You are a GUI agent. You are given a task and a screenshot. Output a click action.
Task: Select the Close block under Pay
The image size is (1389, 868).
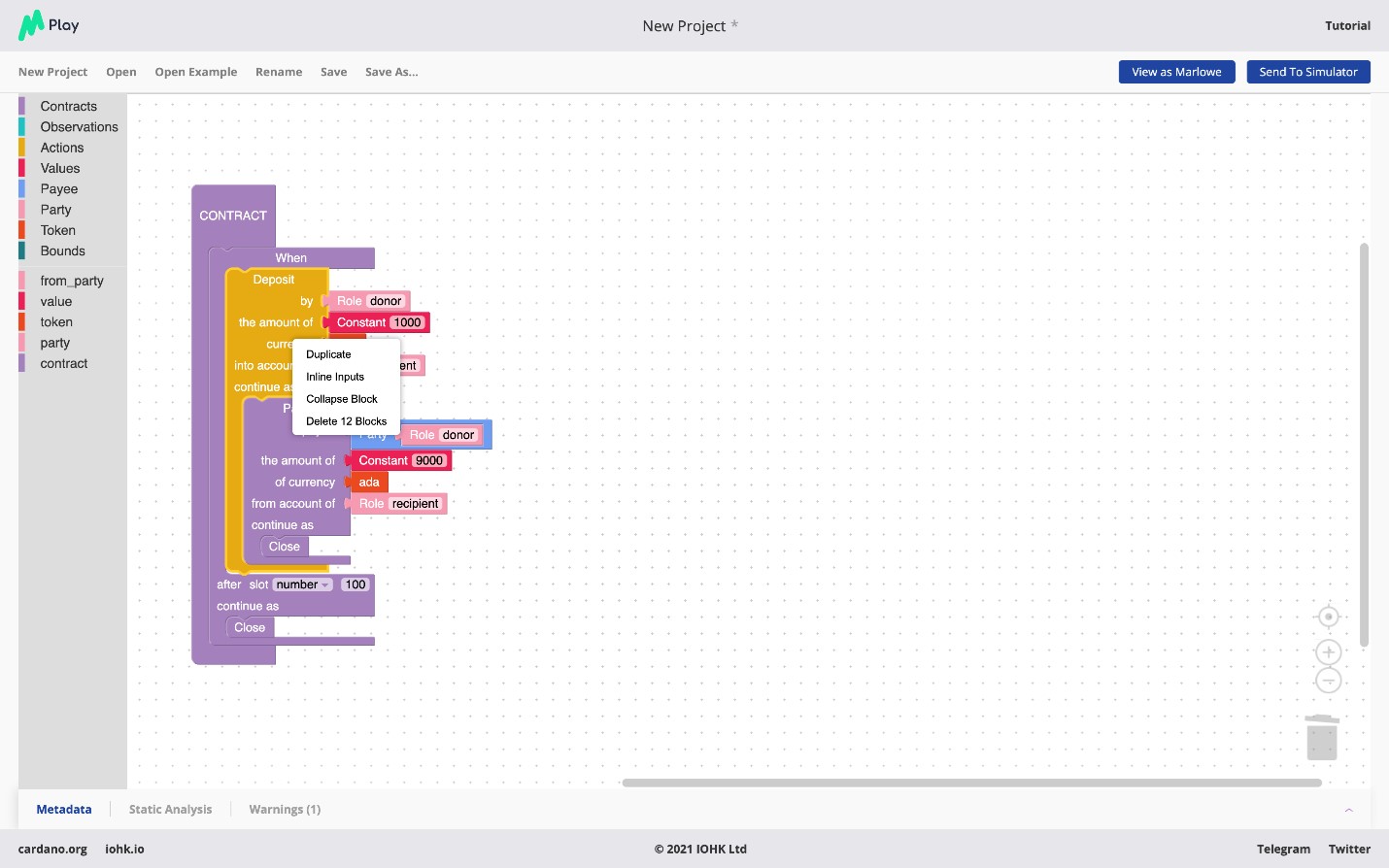285,547
